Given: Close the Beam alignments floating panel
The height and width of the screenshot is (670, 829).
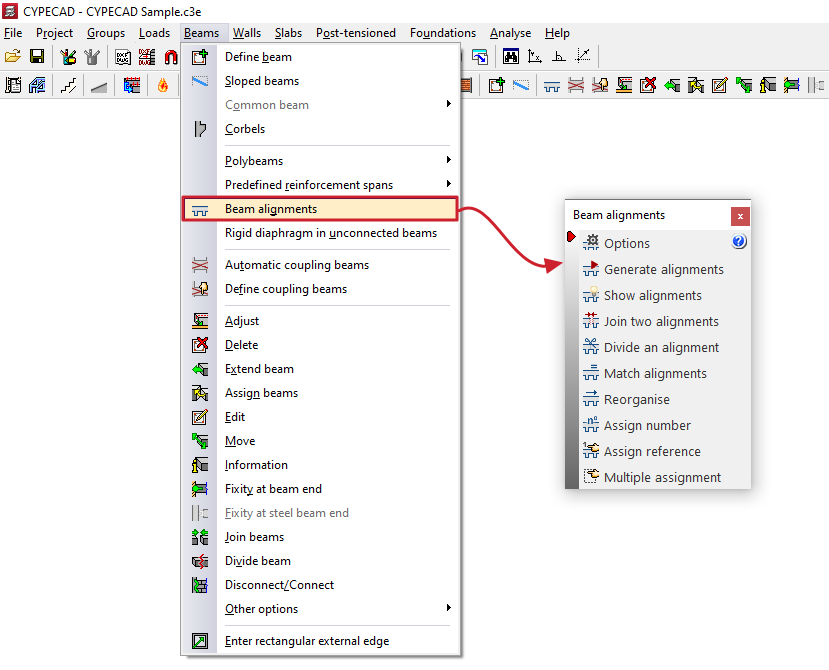Looking at the screenshot, I should 740,216.
